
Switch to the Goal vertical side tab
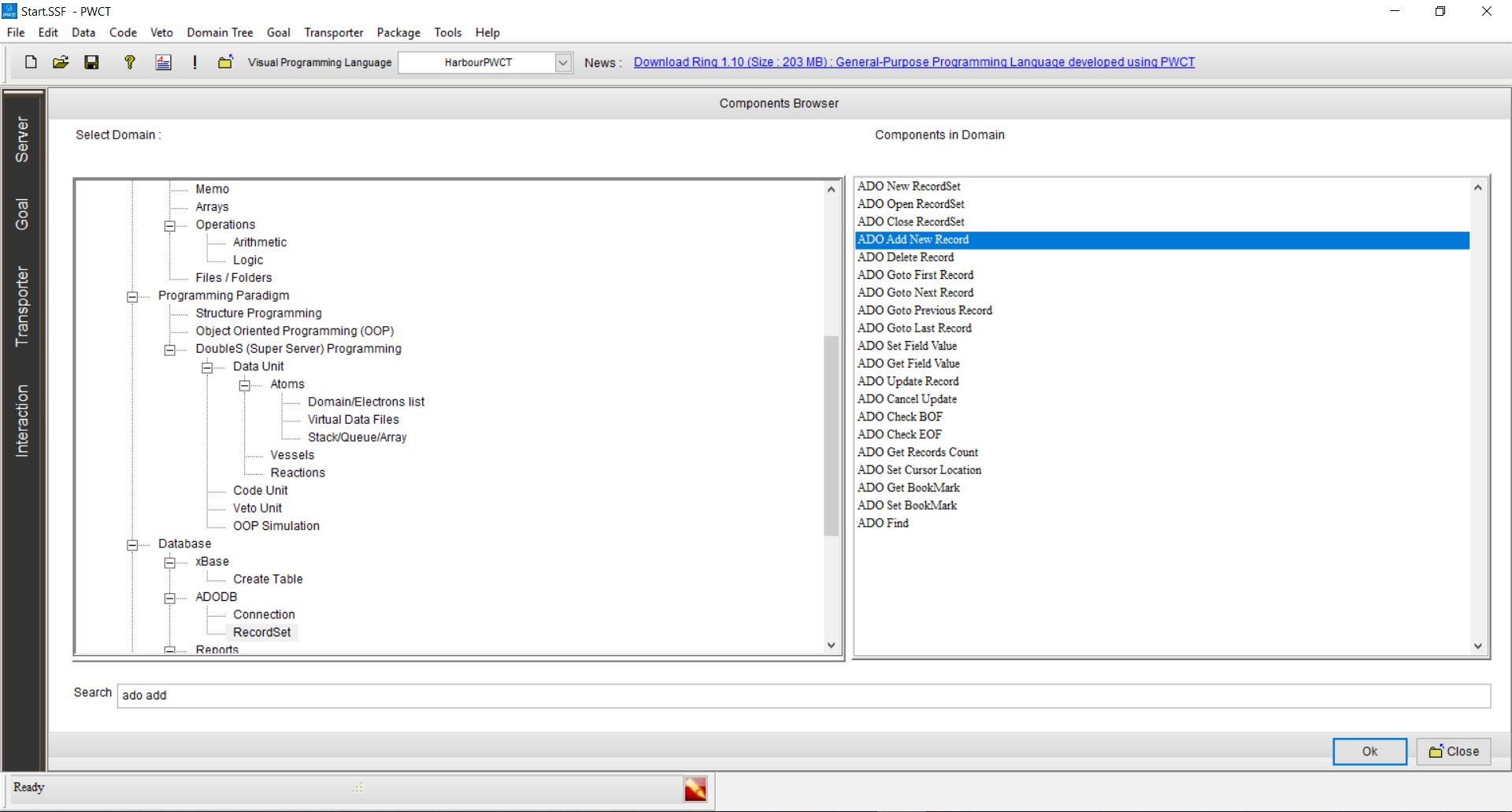click(22, 214)
